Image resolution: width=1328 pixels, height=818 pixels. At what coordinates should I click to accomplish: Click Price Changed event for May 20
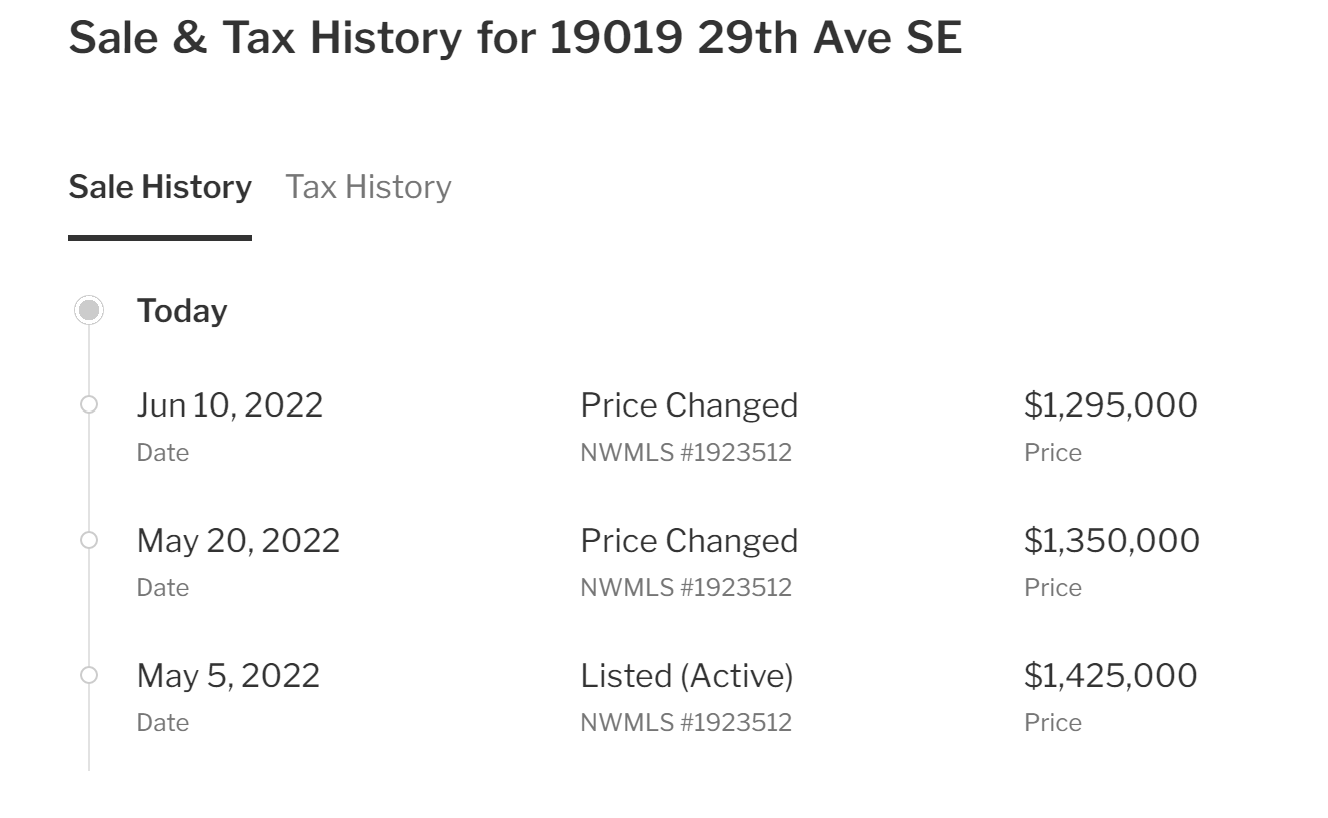[689, 540]
